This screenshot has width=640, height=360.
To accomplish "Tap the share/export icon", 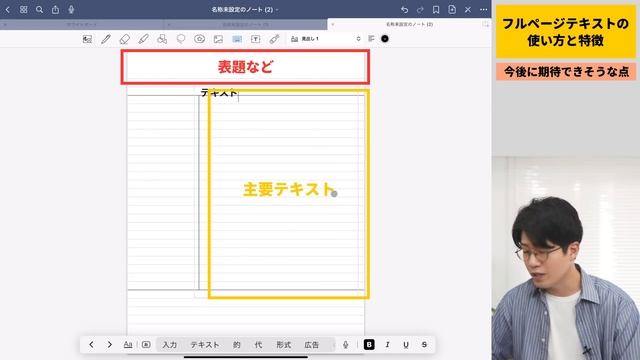I will 55,9.
